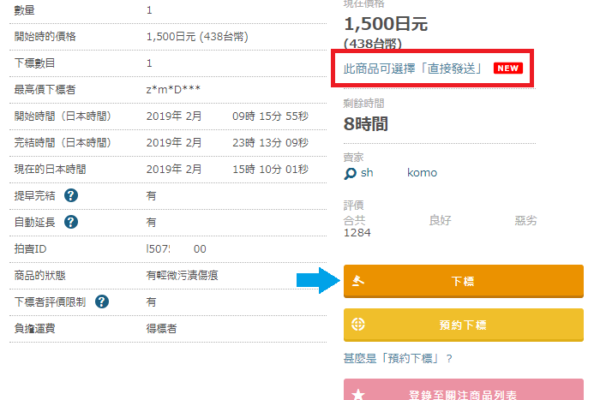Click the magnifier icon beside the seller name
The width and height of the screenshot is (600, 400).
point(350,173)
